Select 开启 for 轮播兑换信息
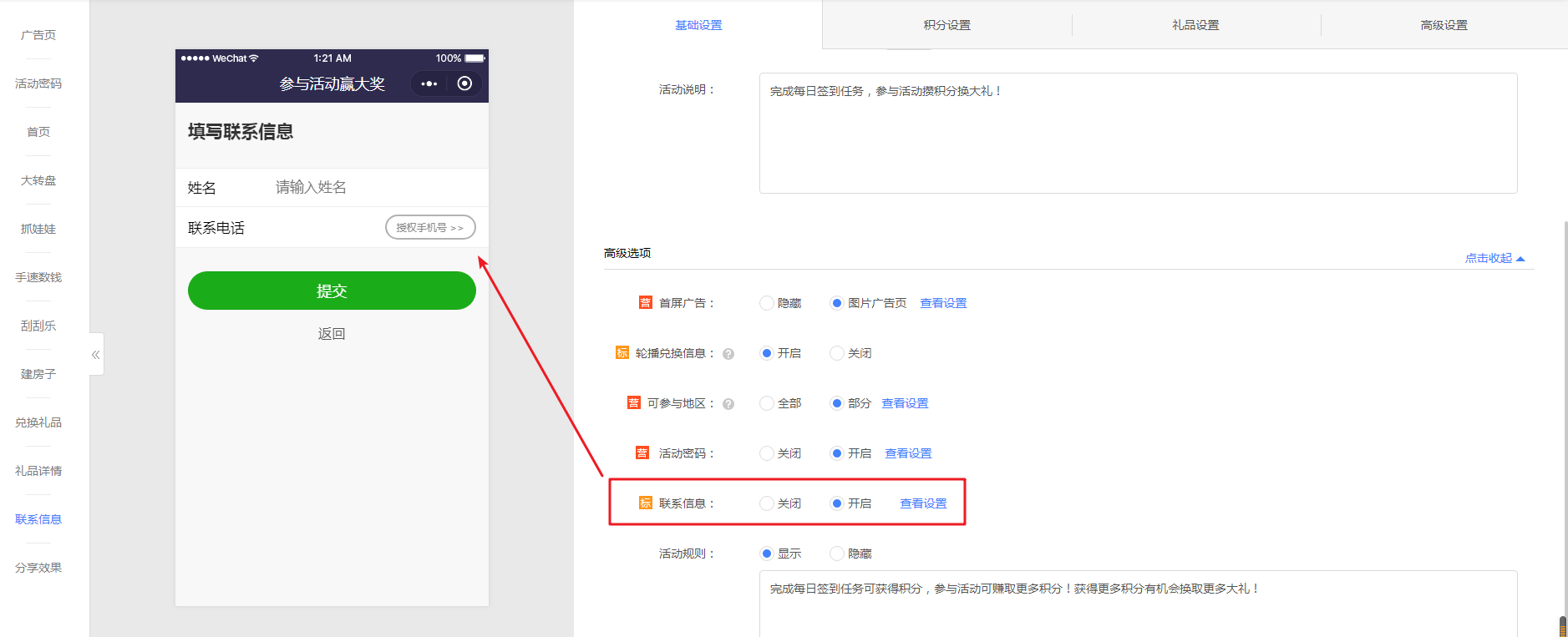Image resolution: width=1568 pixels, height=637 pixels. 766,353
